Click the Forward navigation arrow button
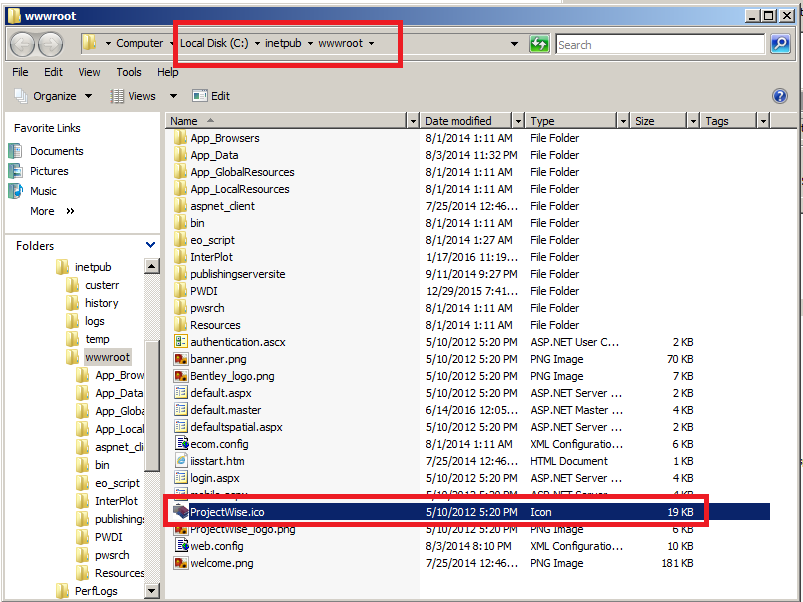803x602 pixels. [51, 45]
